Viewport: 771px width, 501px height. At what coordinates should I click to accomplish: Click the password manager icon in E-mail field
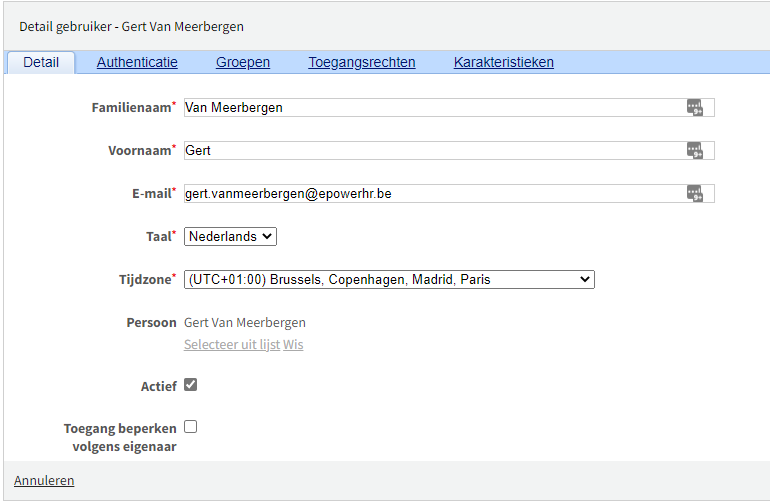click(x=695, y=193)
